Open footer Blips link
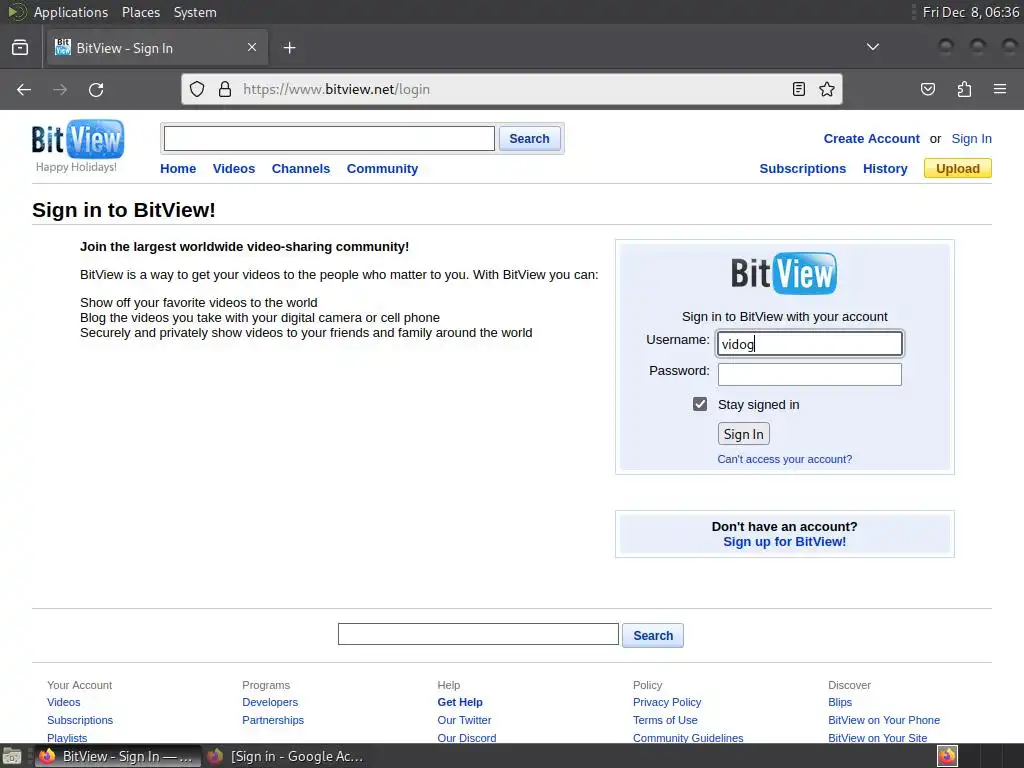Image resolution: width=1024 pixels, height=768 pixels. pyautogui.click(x=840, y=702)
